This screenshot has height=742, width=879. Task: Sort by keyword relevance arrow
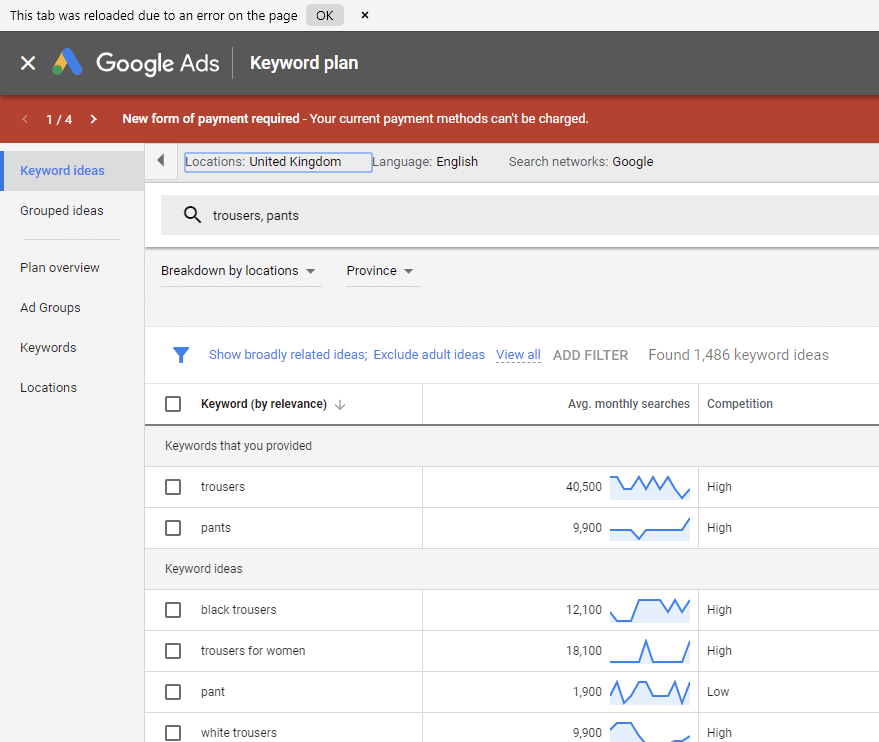click(x=340, y=404)
